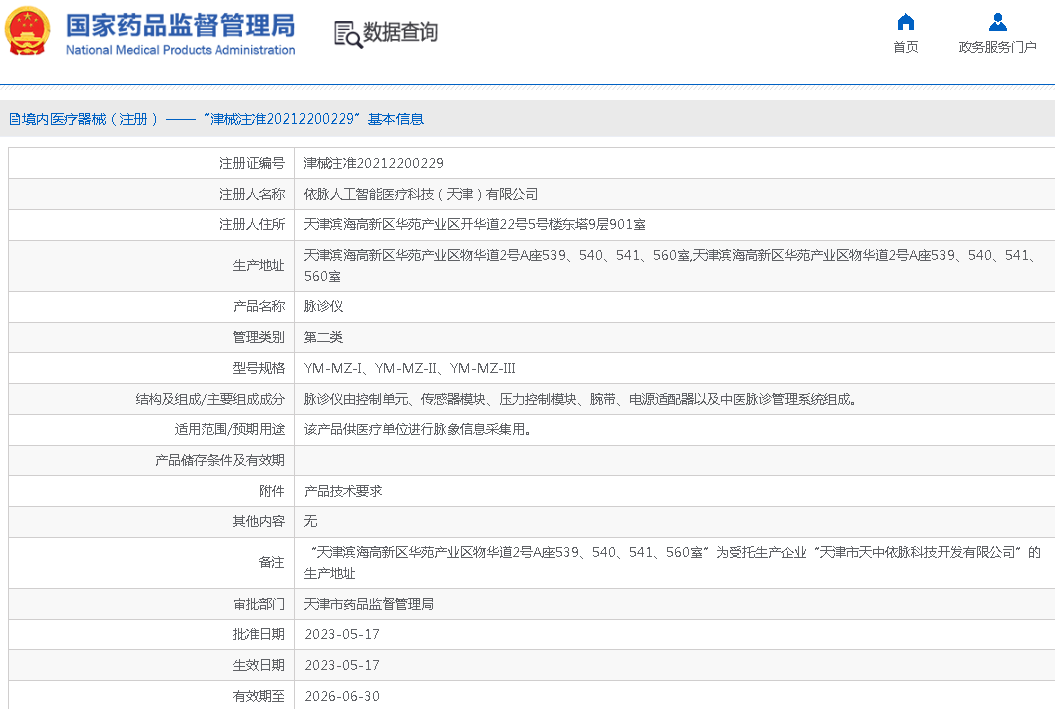
Task: Open the 产品技术要求 attachment
Action: tap(343, 492)
